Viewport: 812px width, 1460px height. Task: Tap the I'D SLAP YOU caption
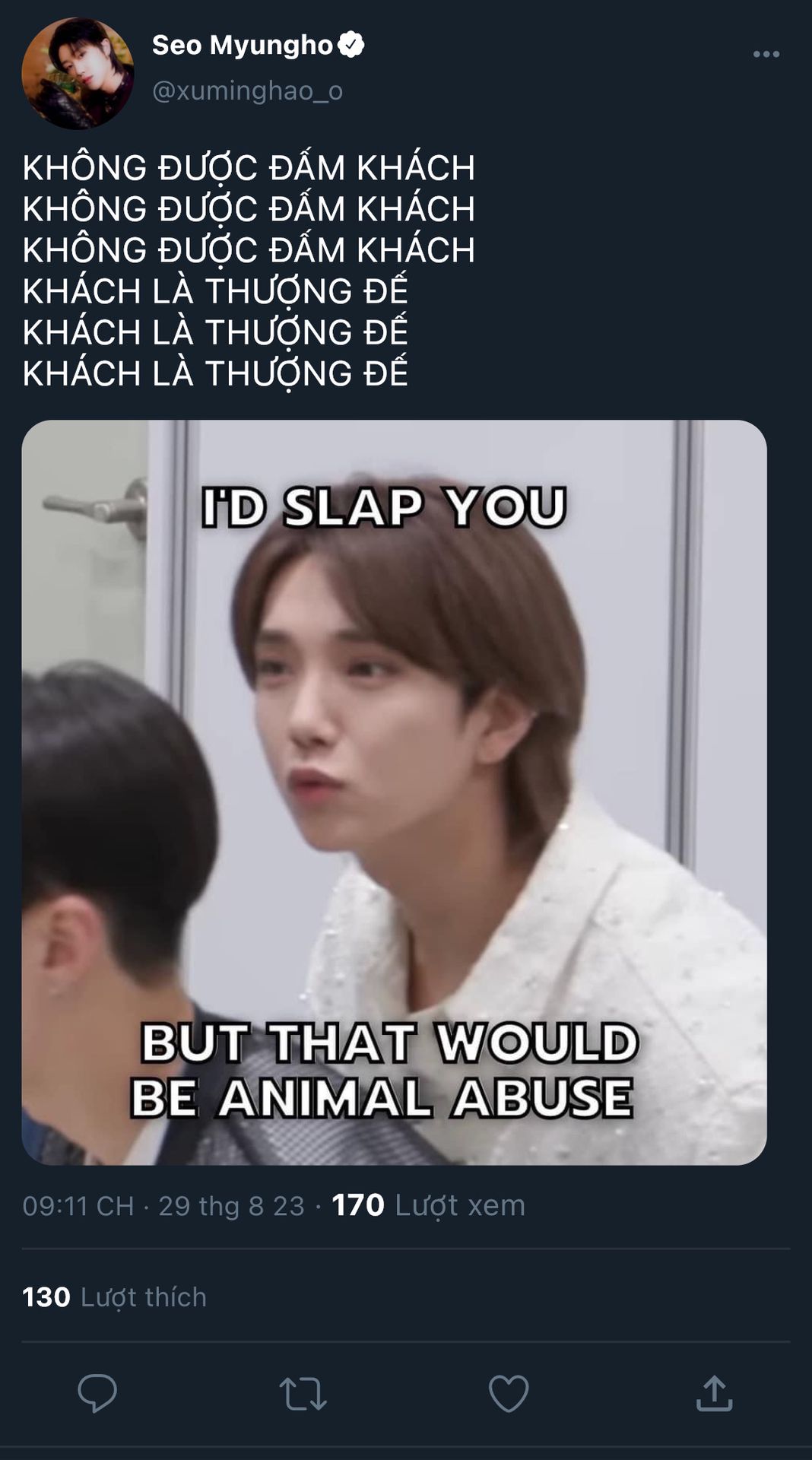[384, 507]
